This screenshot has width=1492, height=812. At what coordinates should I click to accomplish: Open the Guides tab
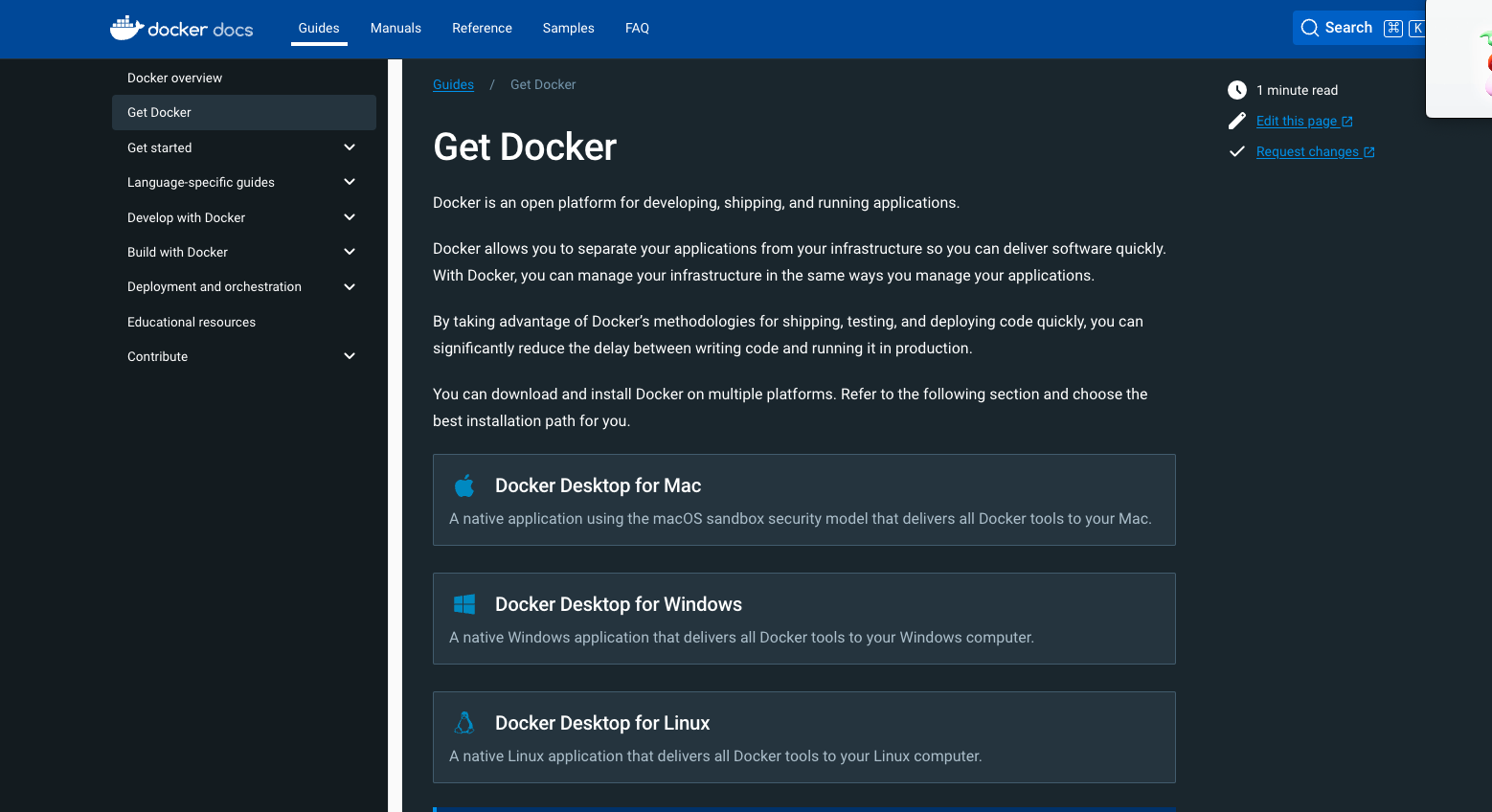[x=319, y=28]
